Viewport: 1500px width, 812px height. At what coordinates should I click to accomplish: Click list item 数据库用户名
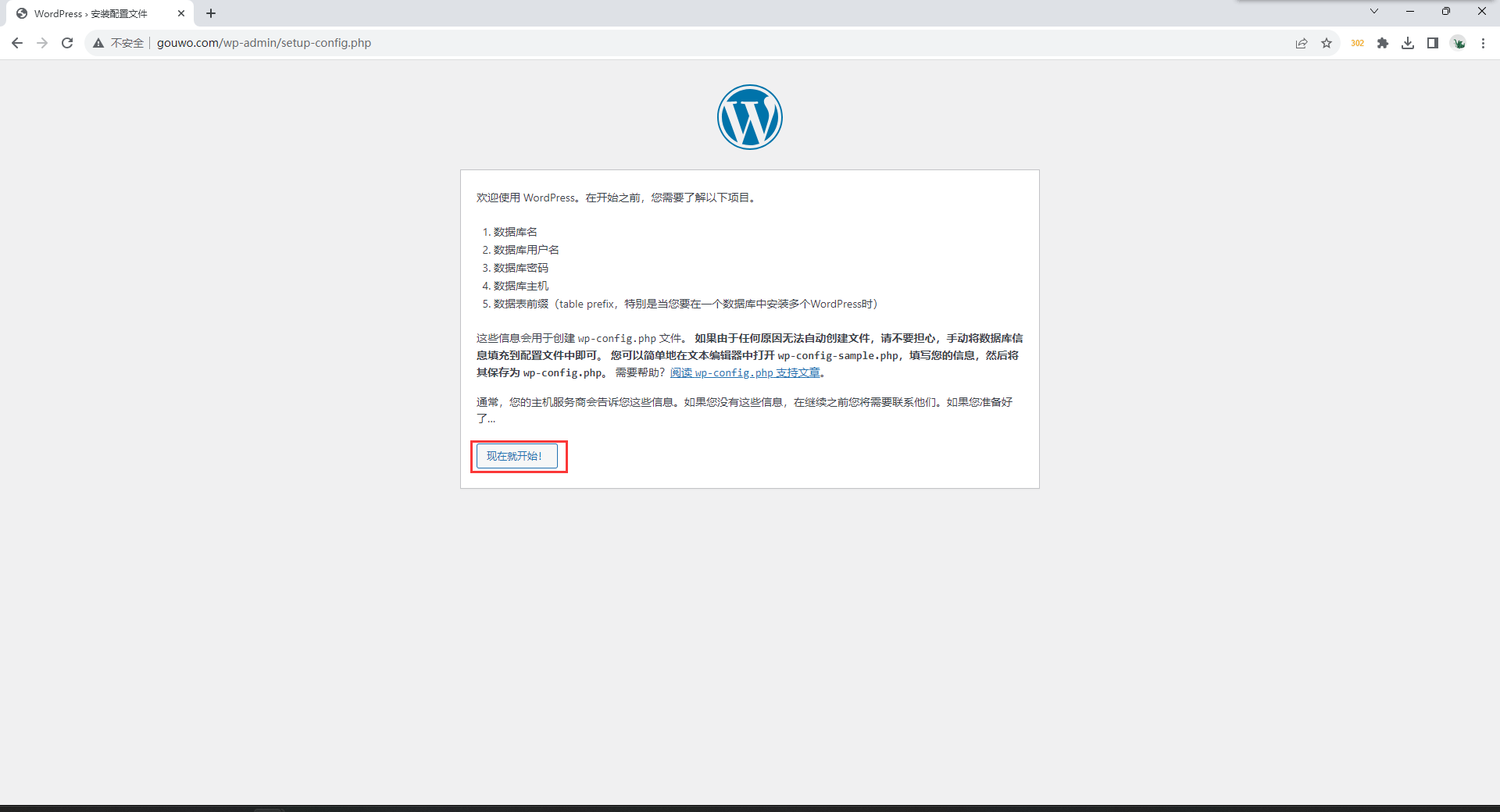(x=527, y=250)
